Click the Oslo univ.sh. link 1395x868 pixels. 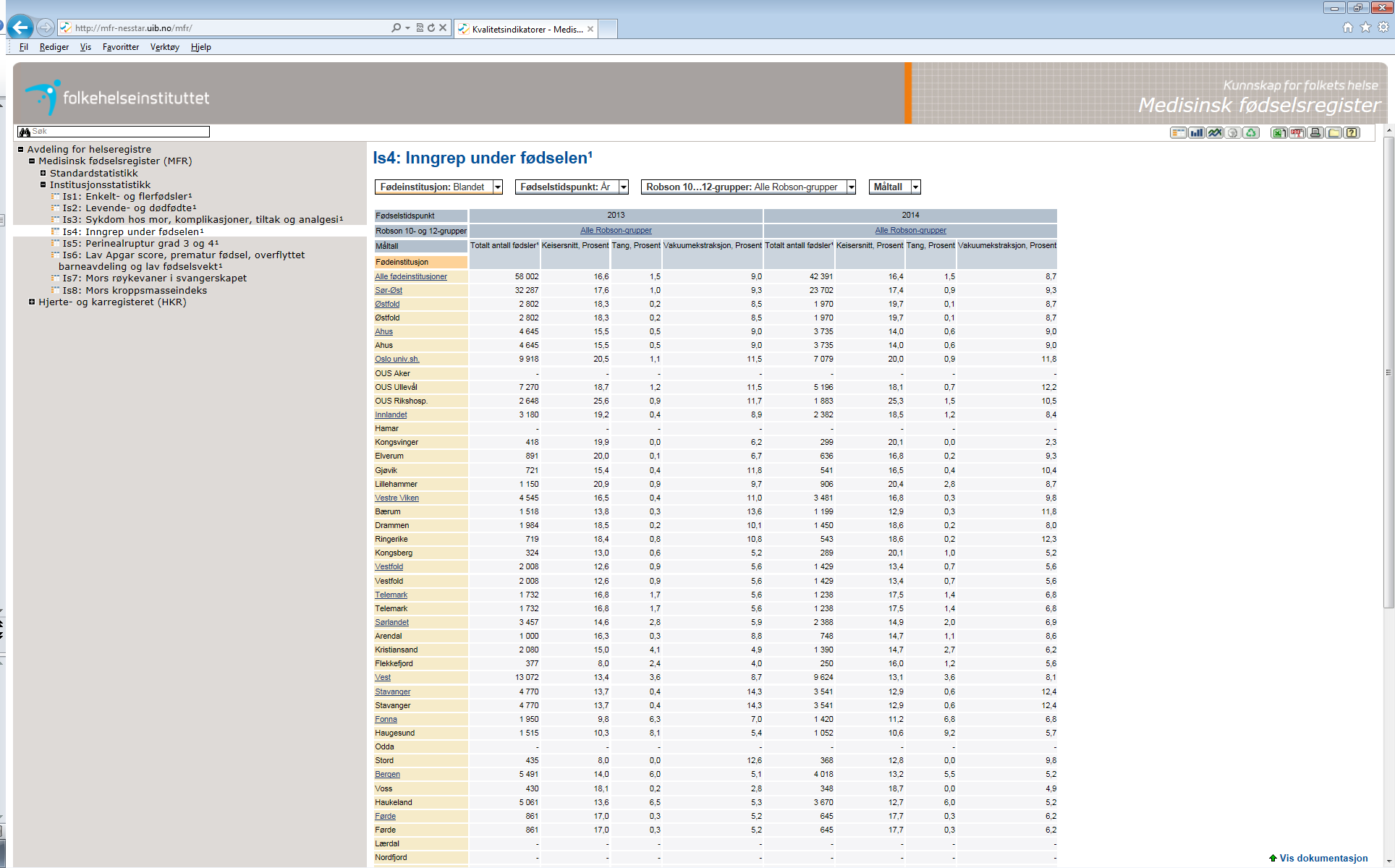(397, 359)
